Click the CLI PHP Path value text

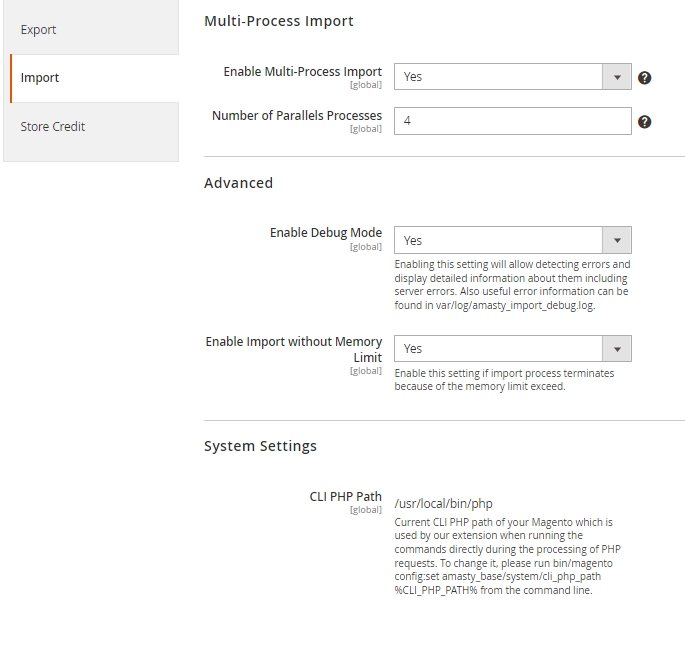tap(443, 504)
